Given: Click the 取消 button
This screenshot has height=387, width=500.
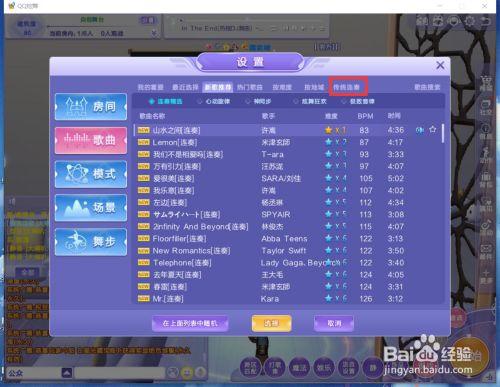Looking at the screenshot, I should [x=334, y=323].
